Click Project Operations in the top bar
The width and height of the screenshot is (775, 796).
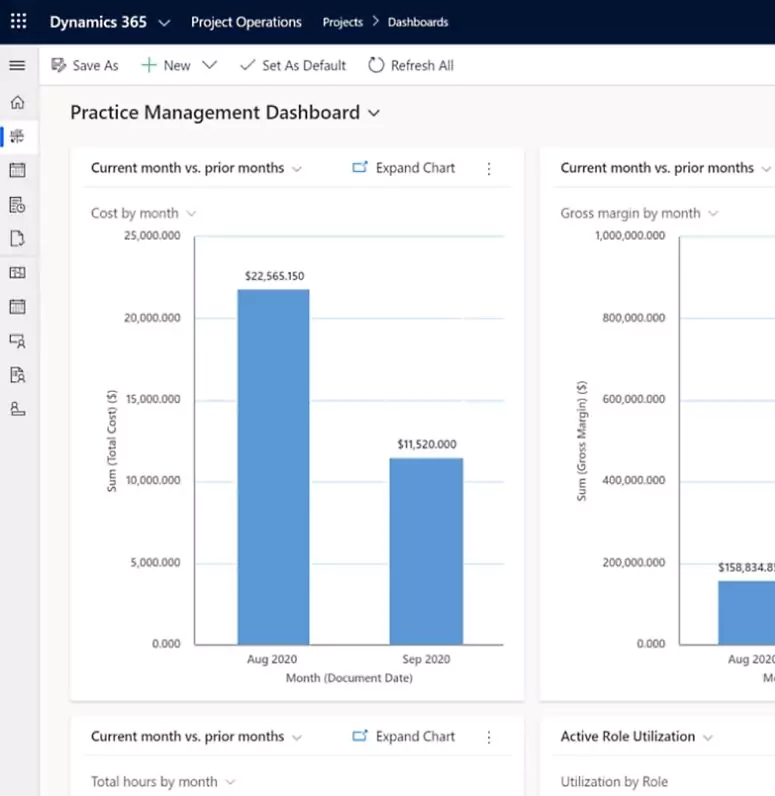coord(246,22)
